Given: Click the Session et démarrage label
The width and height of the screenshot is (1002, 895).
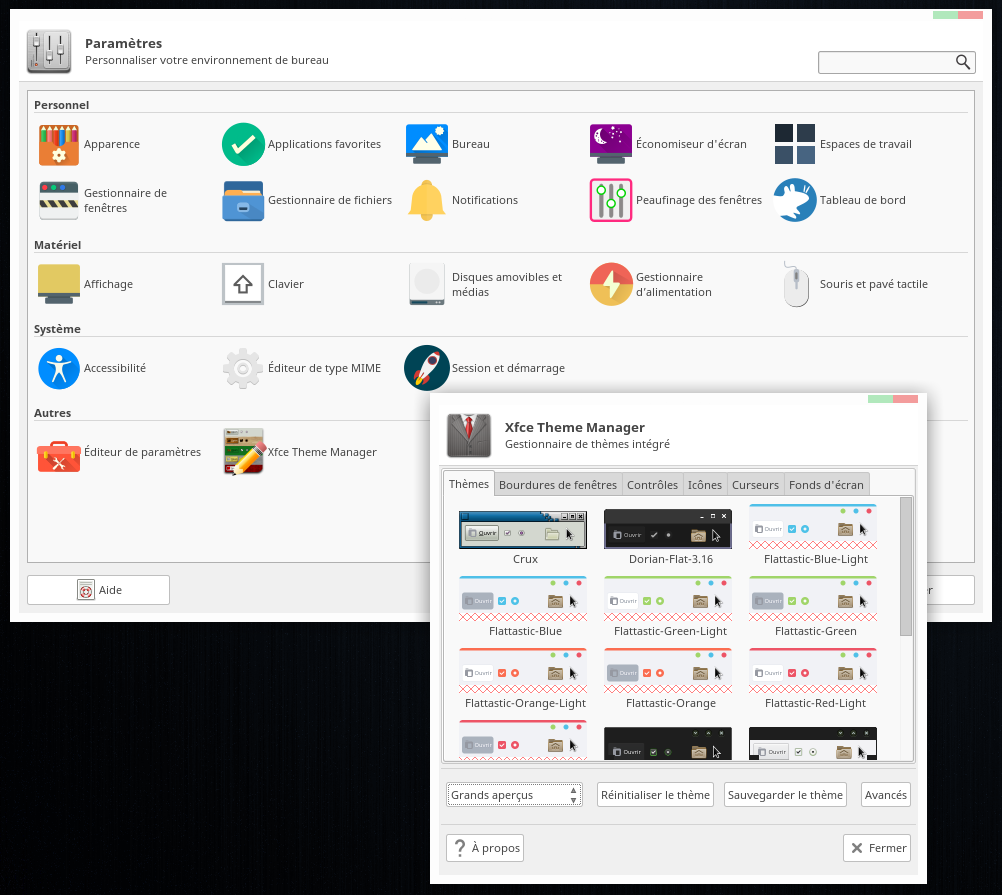Looking at the screenshot, I should (x=508, y=369).
